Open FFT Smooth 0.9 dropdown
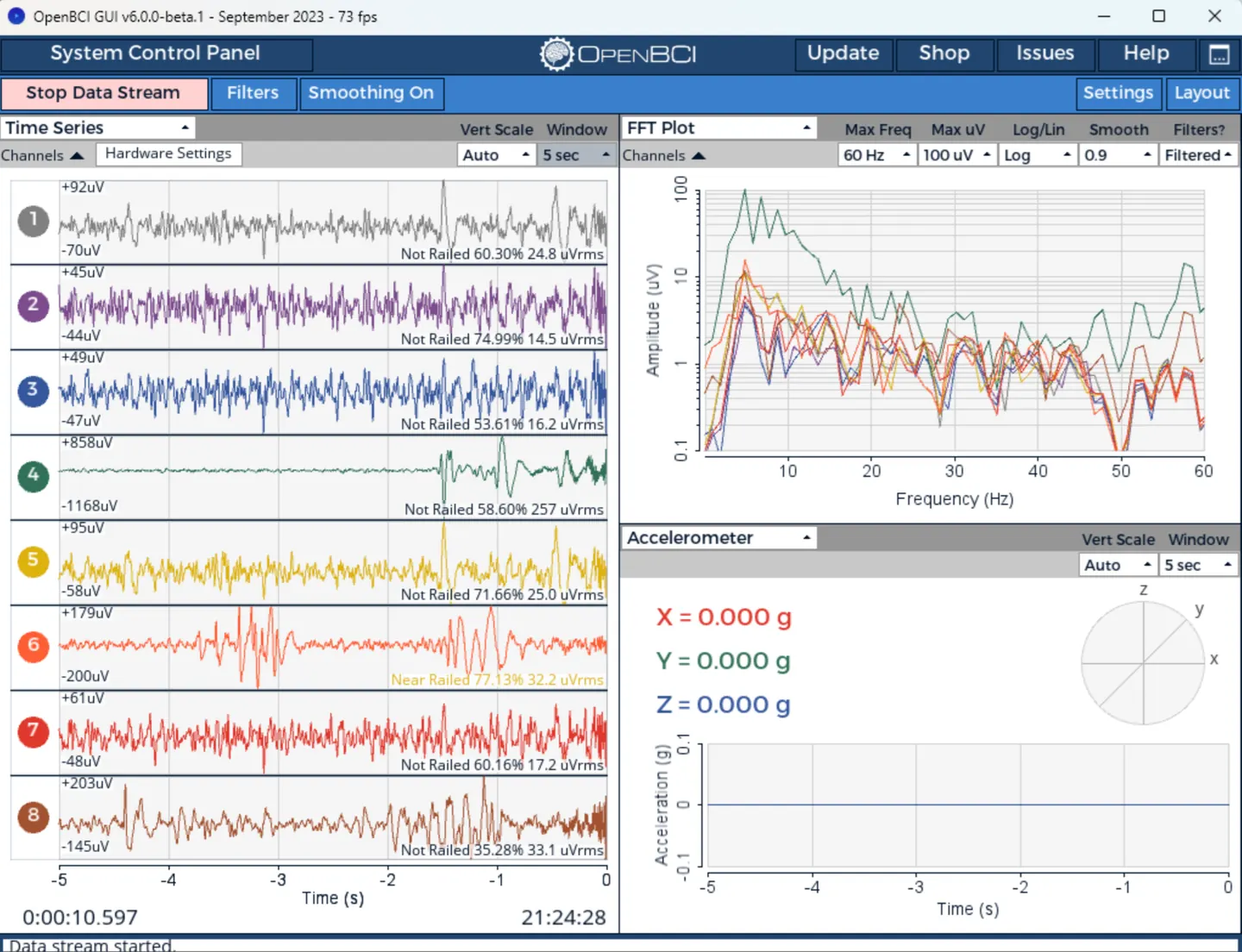The width and height of the screenshot is (1242, 952). [1118, 155]
